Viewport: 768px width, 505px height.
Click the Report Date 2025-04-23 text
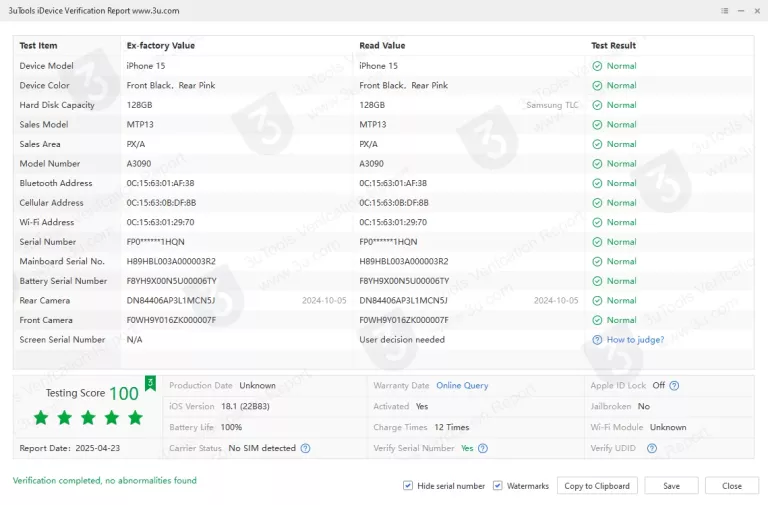click(70, 448)
